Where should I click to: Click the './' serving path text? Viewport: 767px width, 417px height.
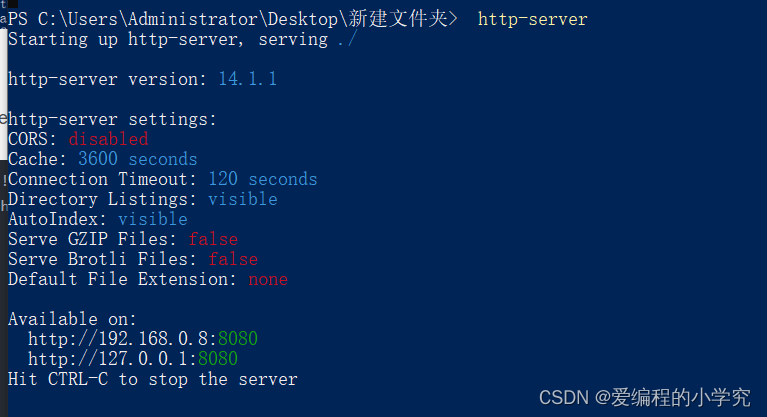tap(347, 39)
